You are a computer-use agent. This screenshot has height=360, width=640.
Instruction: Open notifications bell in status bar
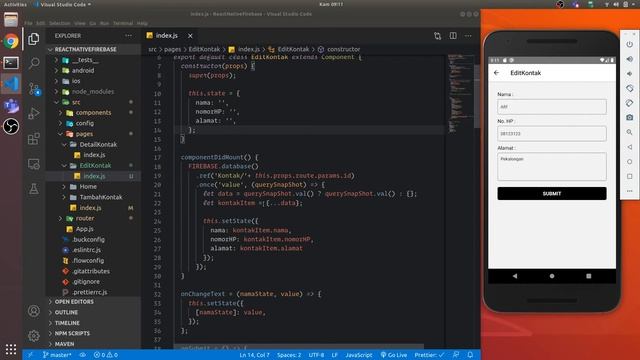tap(470, 355)
